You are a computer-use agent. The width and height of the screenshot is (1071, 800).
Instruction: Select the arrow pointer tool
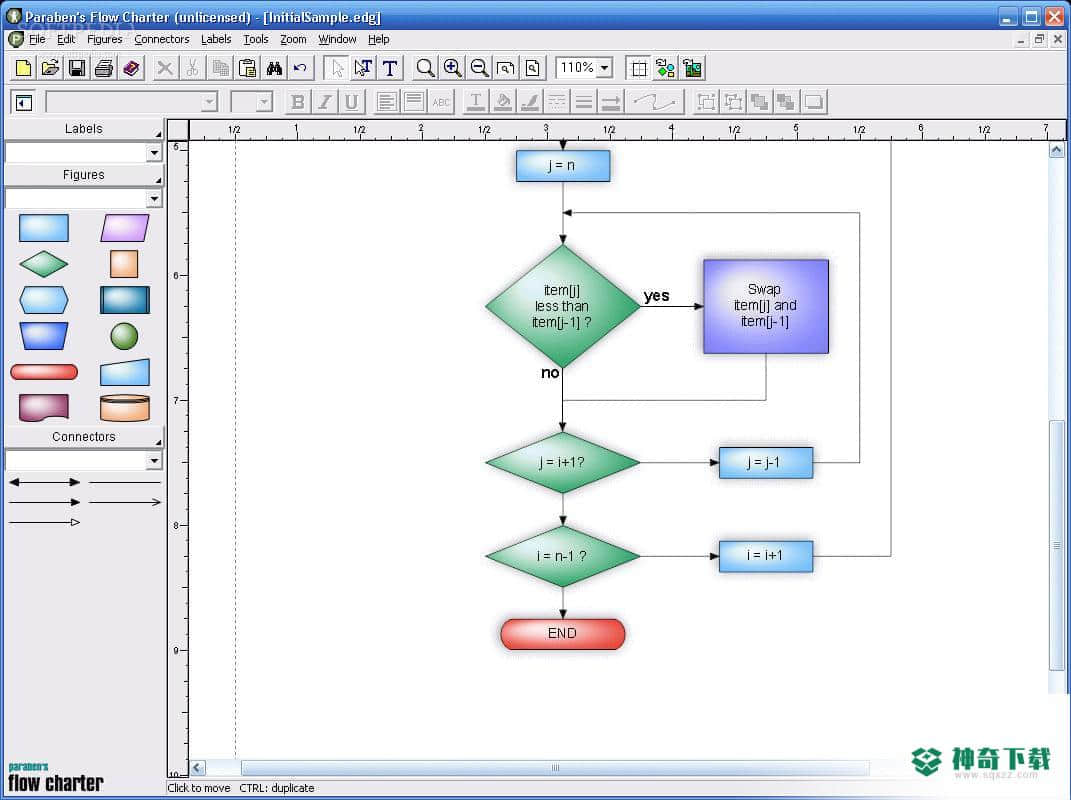[x=336, y=68]
